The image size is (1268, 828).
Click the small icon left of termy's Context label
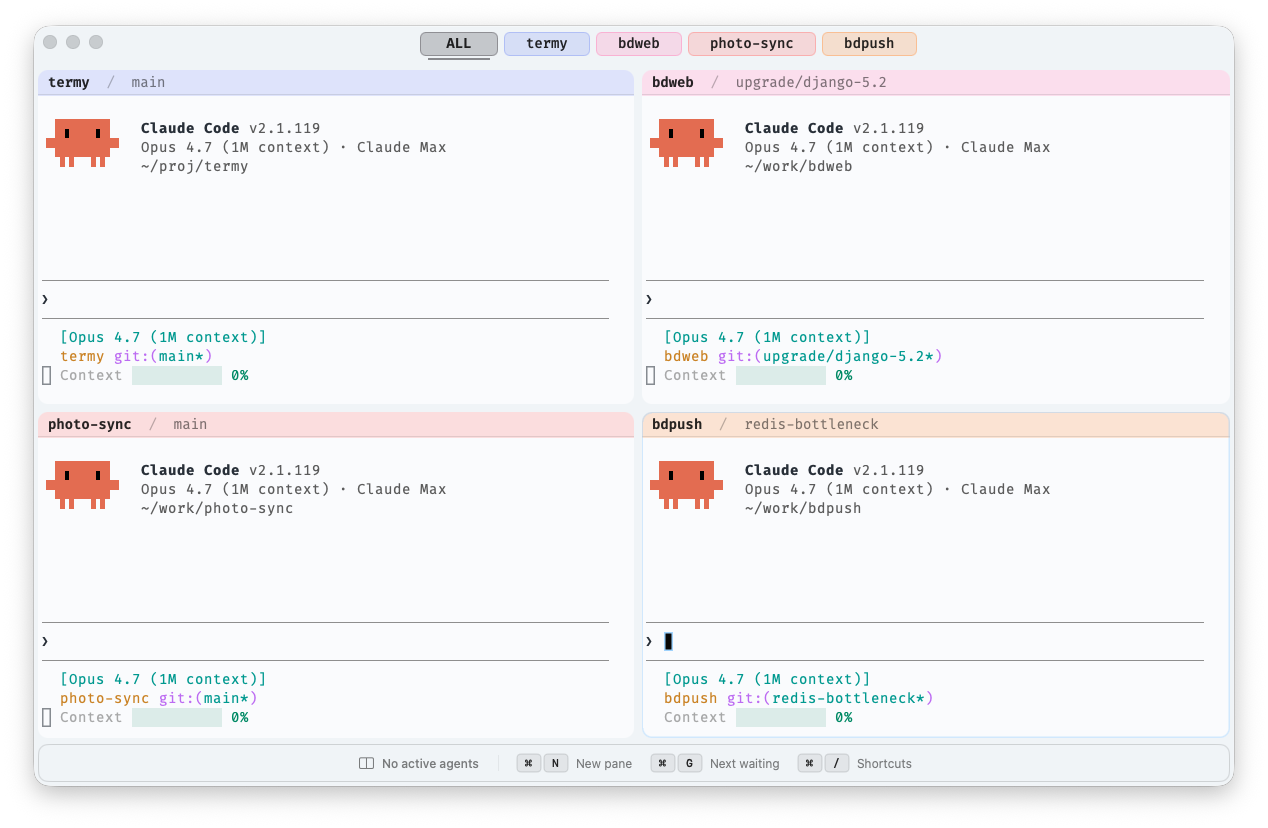click(x=45, y=374)
